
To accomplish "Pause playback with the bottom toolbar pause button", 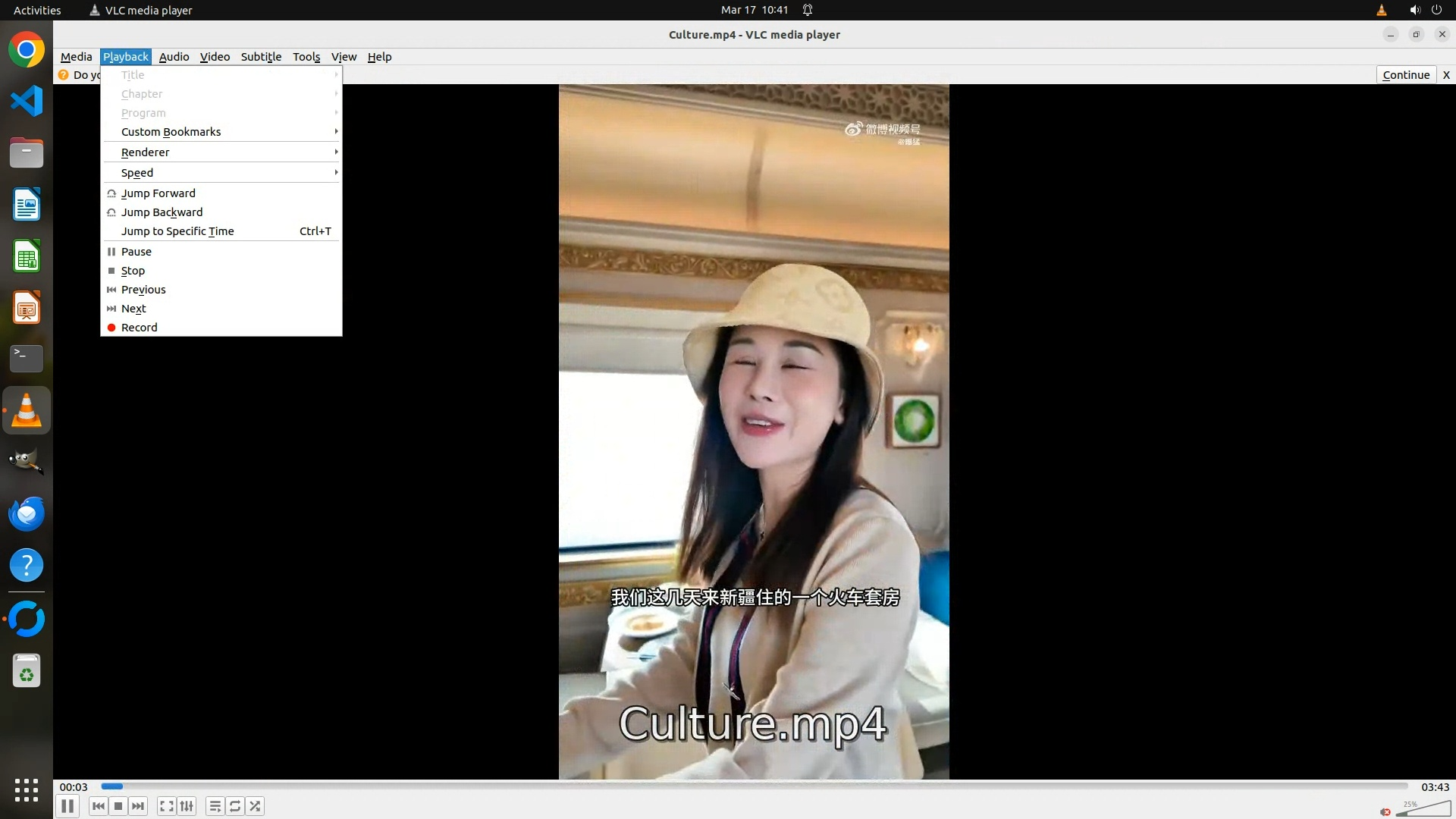I will [x=67, y=806].
